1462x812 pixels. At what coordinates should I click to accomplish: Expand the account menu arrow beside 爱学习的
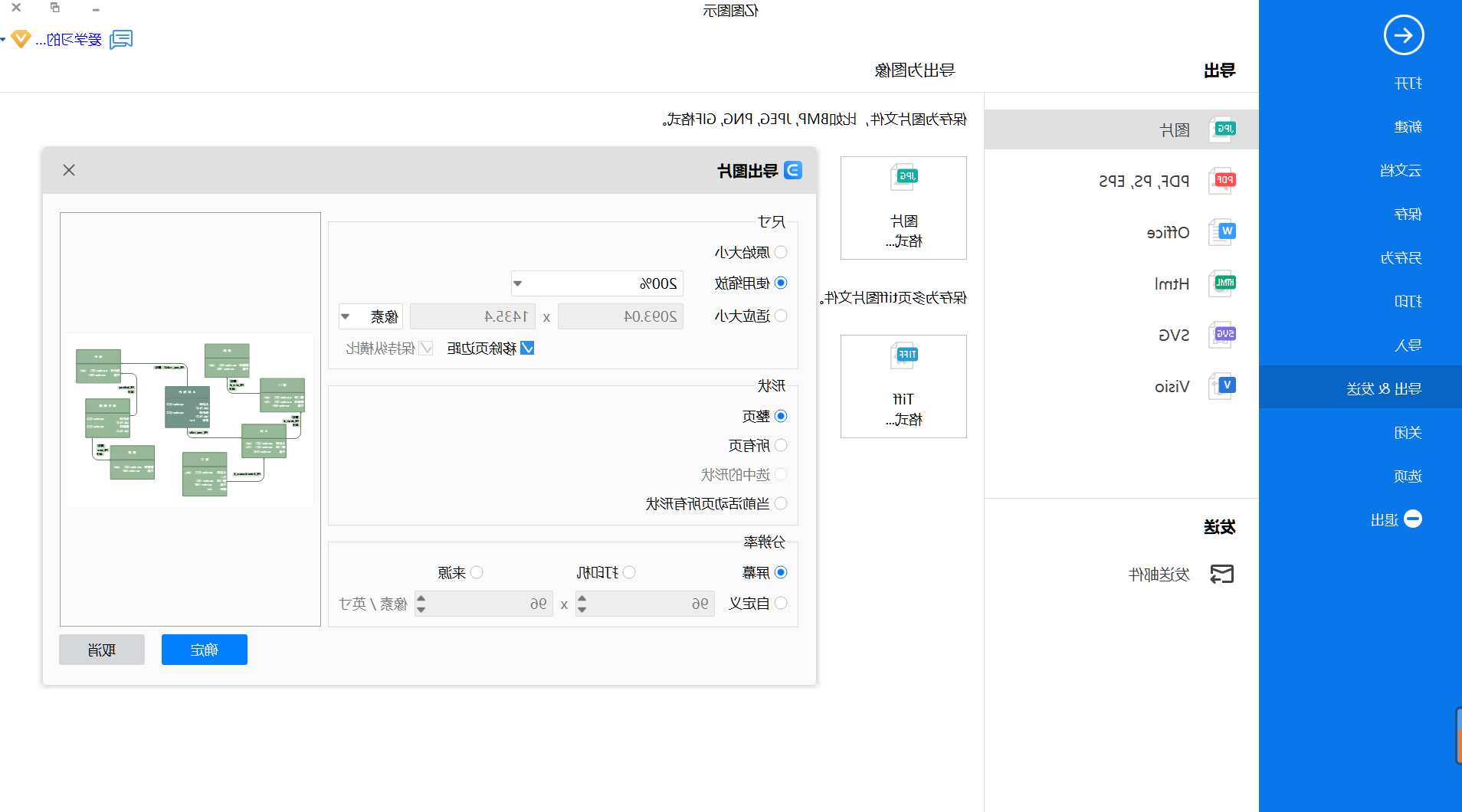(2, 39)
